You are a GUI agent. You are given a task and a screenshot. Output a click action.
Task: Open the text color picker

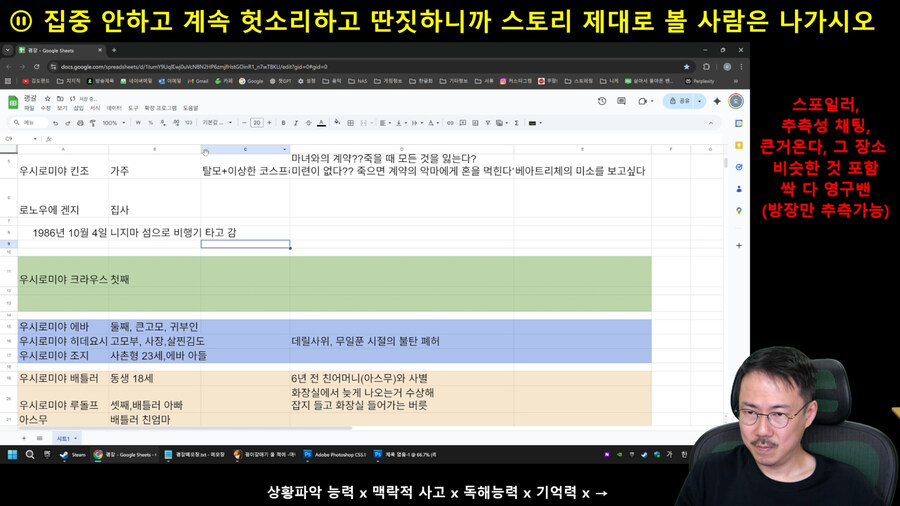(x=321, y=123)
